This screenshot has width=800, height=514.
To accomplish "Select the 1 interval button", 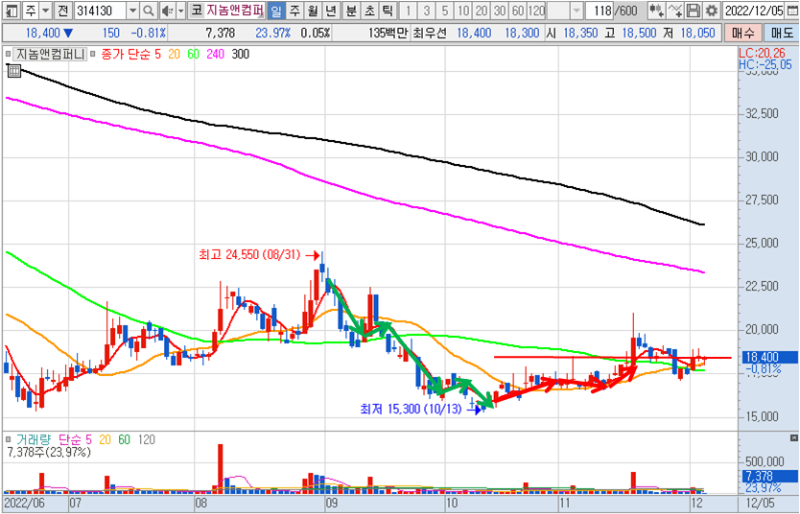I will pyautogui.click(x=408, y=10).
